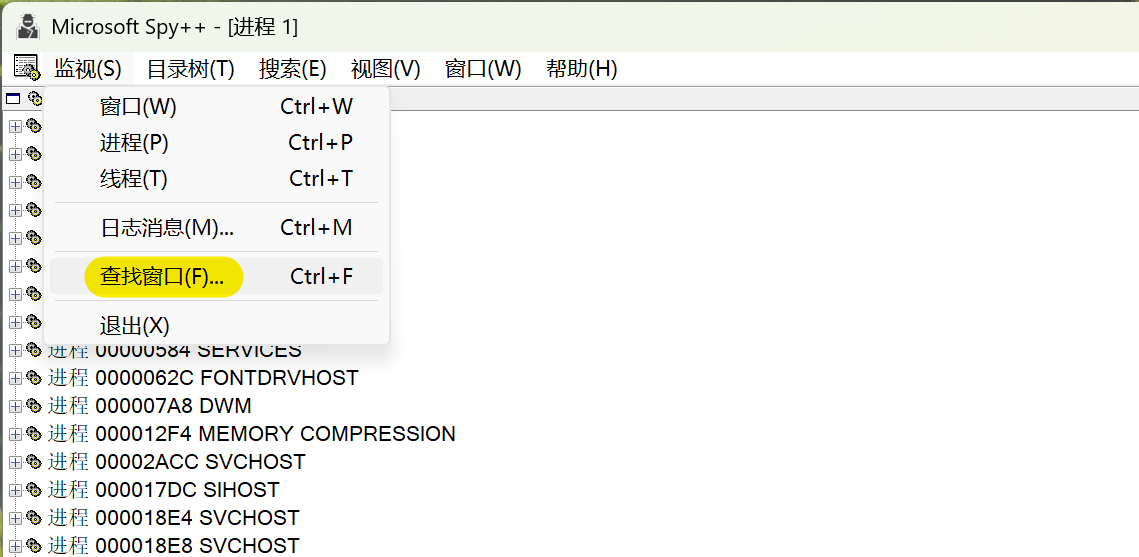Choose 退出(X) to exit Spy++
Image resolution: width=1139 pixels, height=557 pixels.
pos(135,326)
